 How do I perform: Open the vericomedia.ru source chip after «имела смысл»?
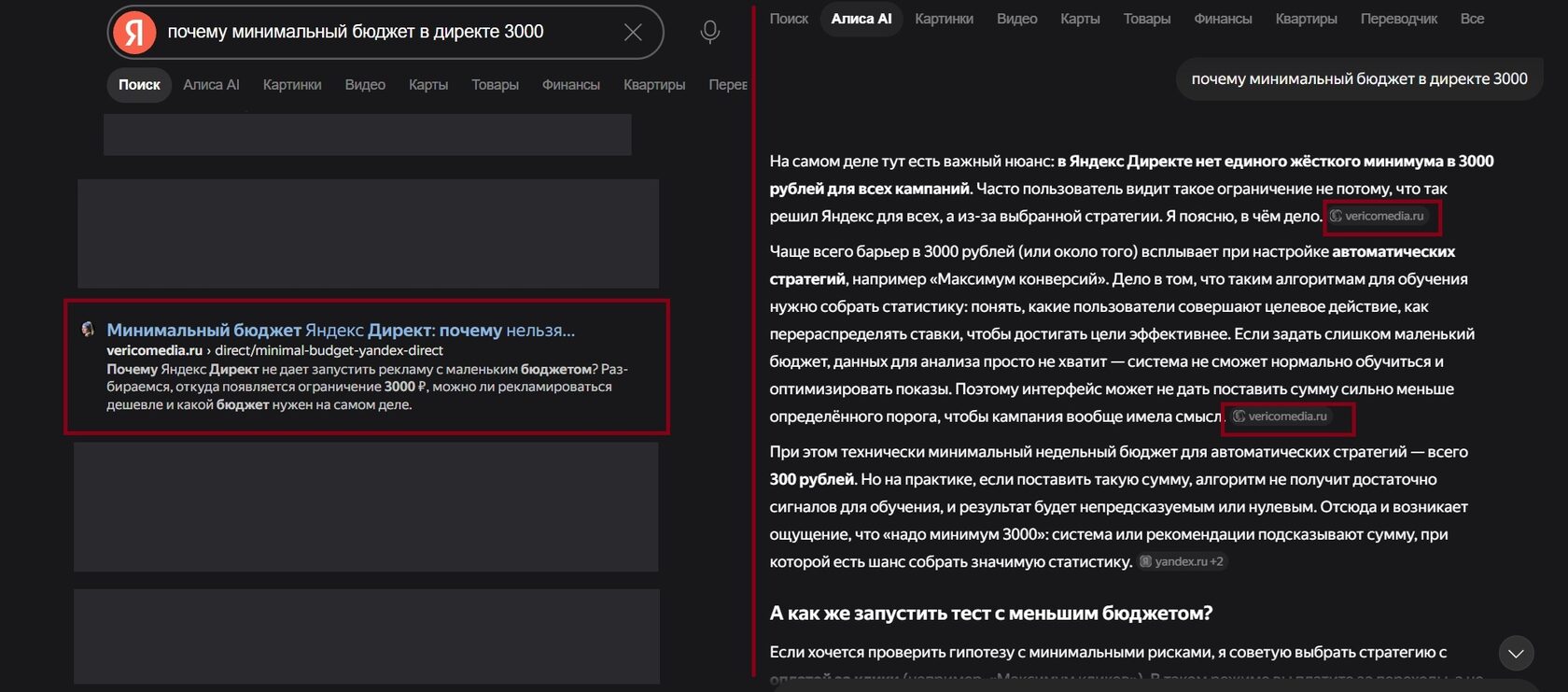1281,417
